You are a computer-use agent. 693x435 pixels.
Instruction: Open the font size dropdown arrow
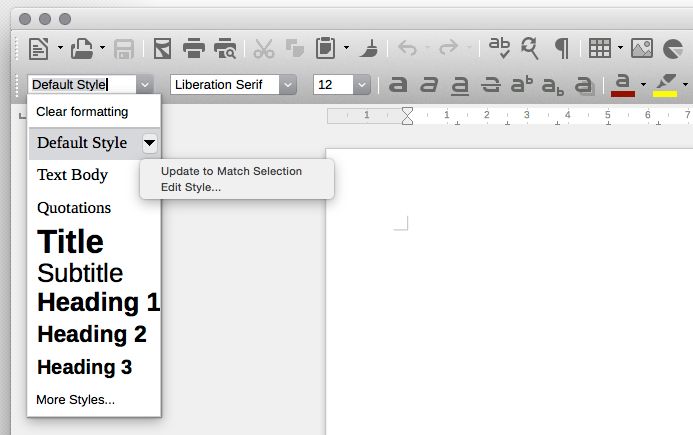362,84
